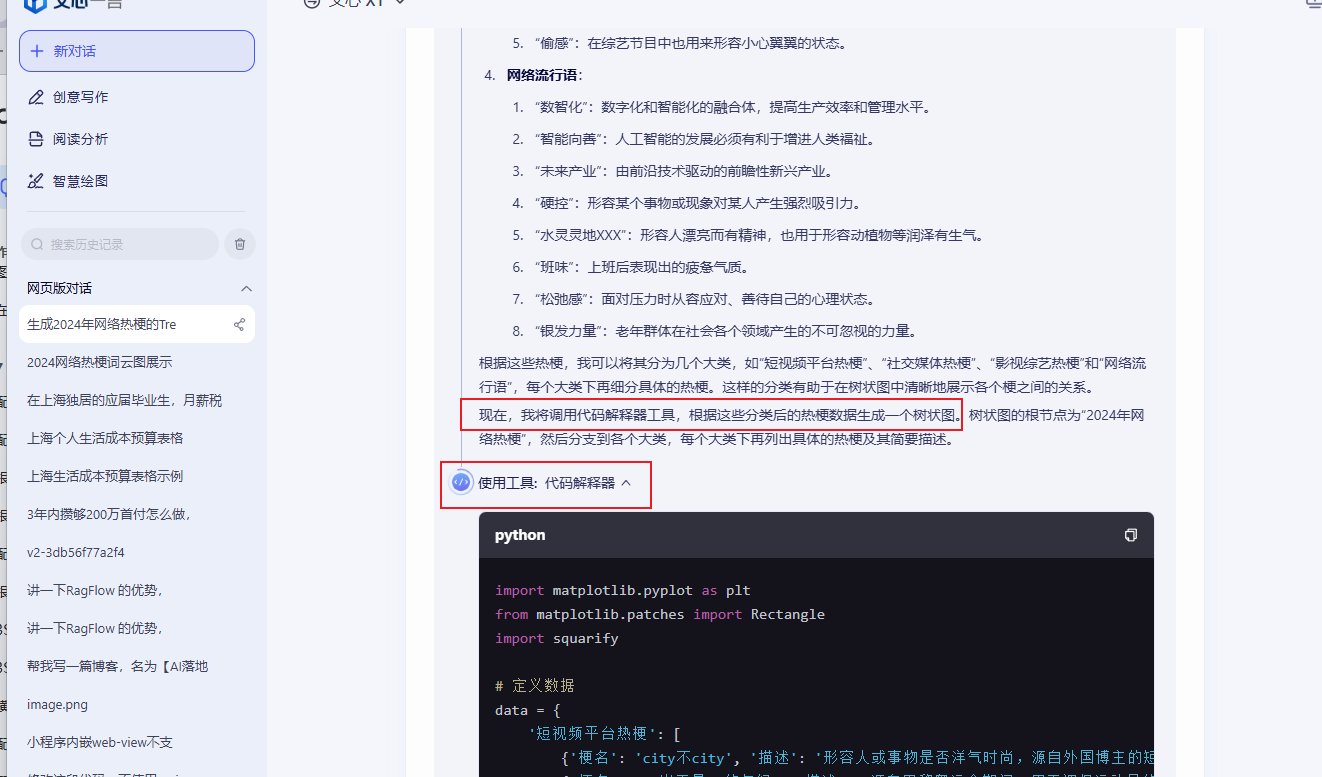Viewport: 1322px width, 777px height.
Task: Click the text line about “智能向善”
Action: pos(706,139)
